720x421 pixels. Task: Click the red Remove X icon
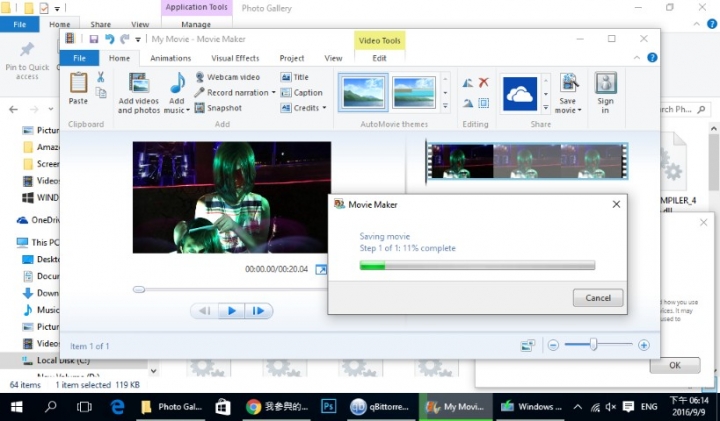484,83
